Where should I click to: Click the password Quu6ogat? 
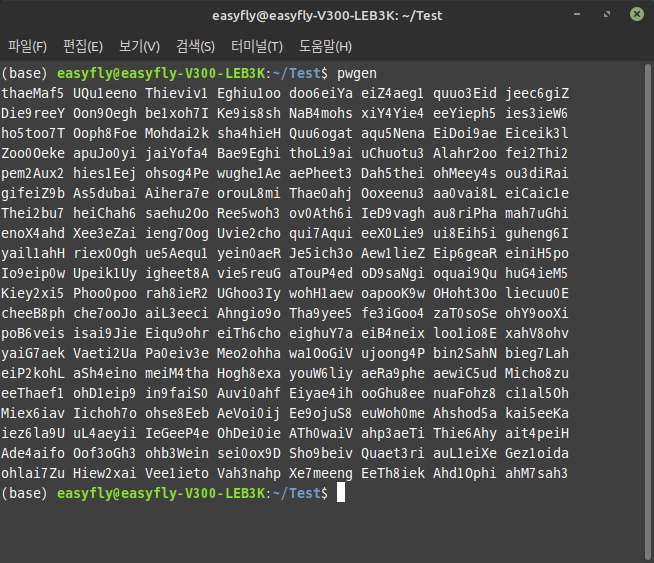[321, 133]
